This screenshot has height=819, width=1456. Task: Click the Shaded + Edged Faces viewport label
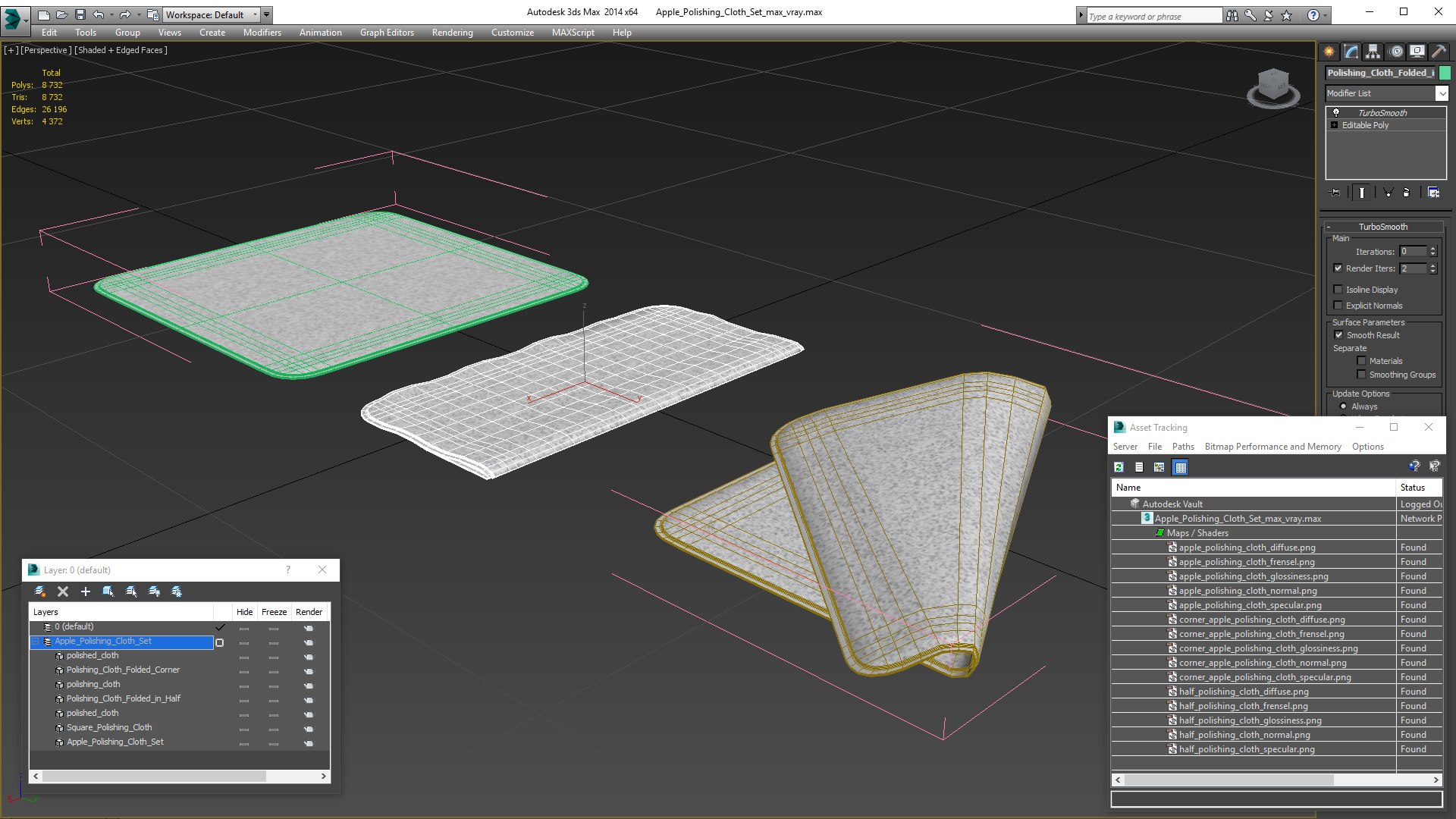pyautogui.click(x=121, y=50)
